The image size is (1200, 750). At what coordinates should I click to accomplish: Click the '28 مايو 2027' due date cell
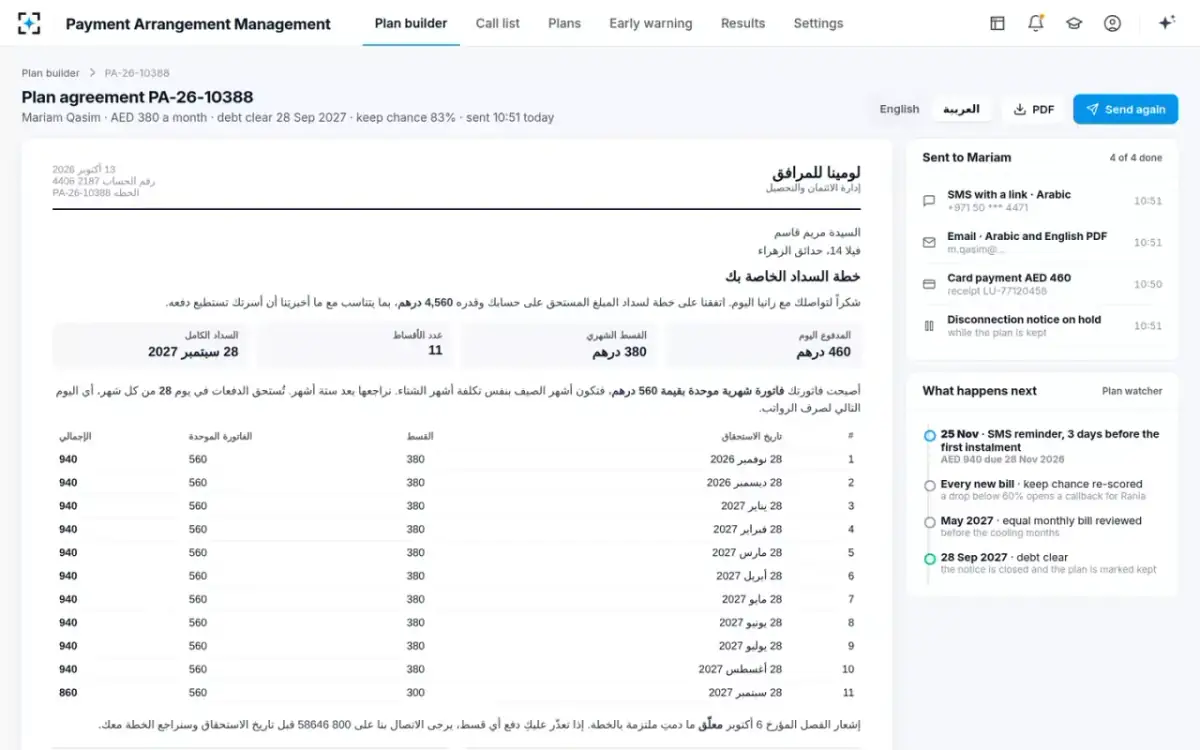click(751, 599)
